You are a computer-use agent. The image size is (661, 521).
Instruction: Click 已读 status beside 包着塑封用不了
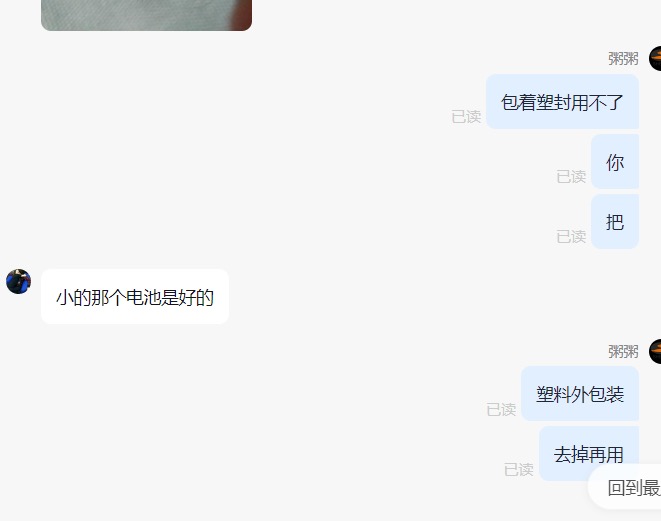[x=466, y=117]
